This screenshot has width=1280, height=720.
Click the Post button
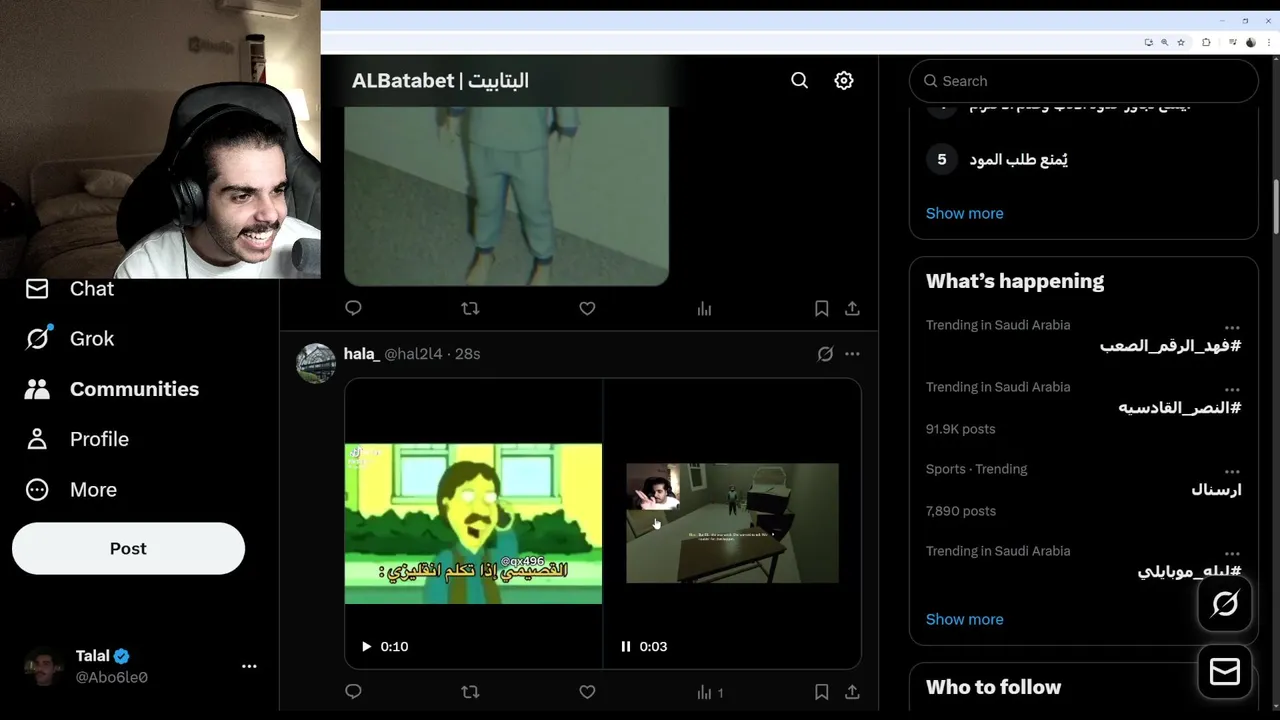point(128,548)
